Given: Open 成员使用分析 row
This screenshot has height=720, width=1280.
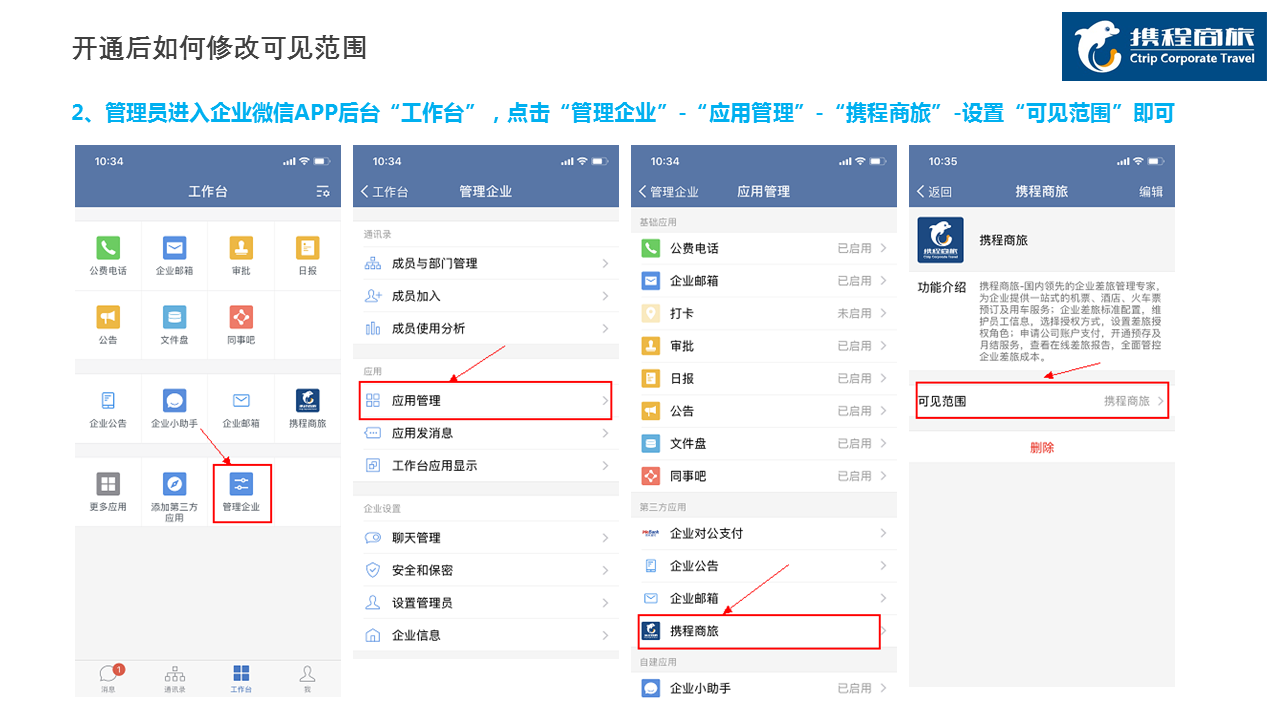Looking at the screenshot, I should (486, 328).
